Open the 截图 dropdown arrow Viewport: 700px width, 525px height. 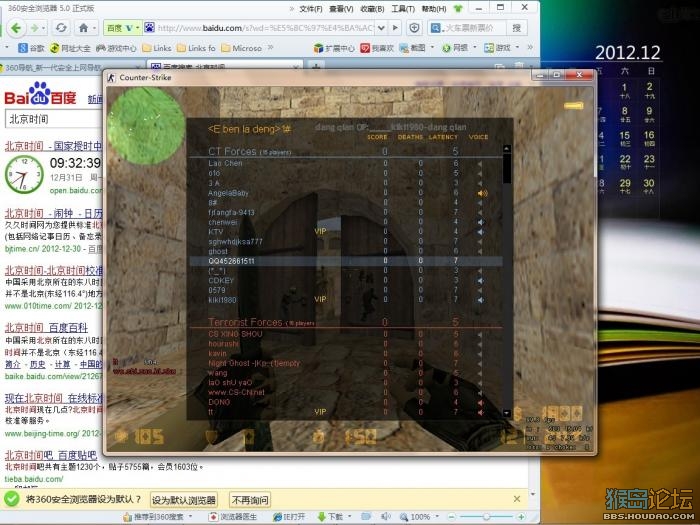point(432,47)
